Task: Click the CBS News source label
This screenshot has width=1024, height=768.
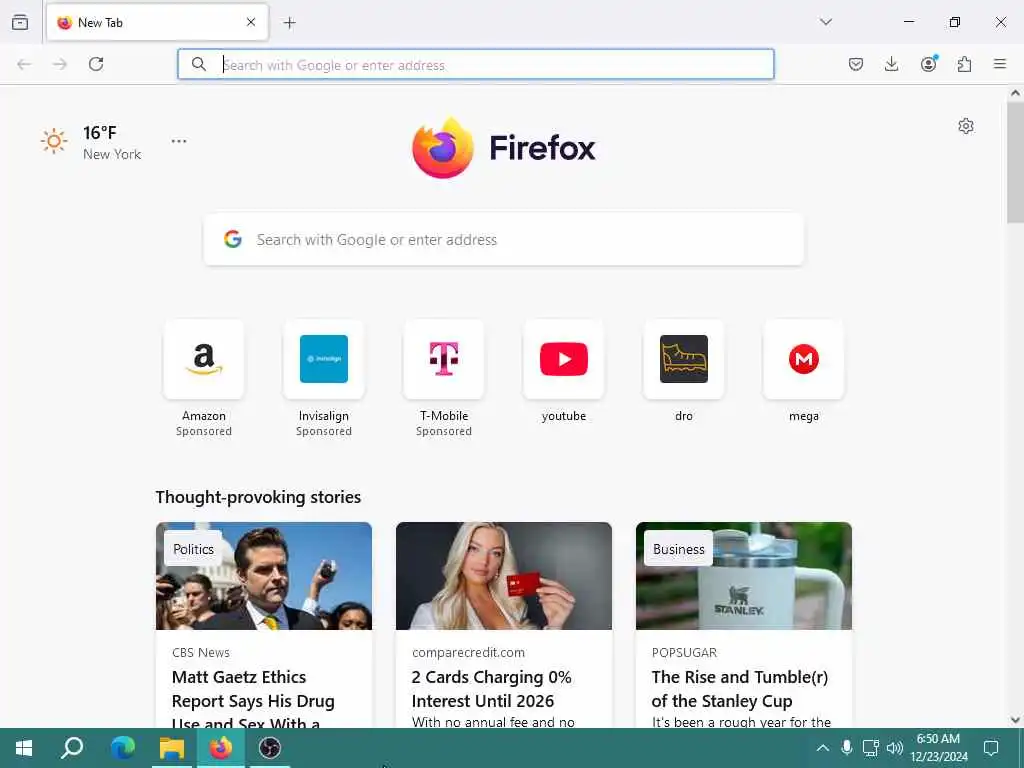Action: coord(200,652)
